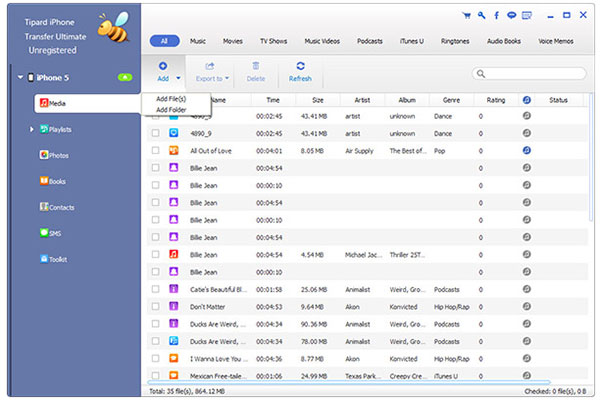Open the Add dropdown arrow

click(x=178, y=78)
